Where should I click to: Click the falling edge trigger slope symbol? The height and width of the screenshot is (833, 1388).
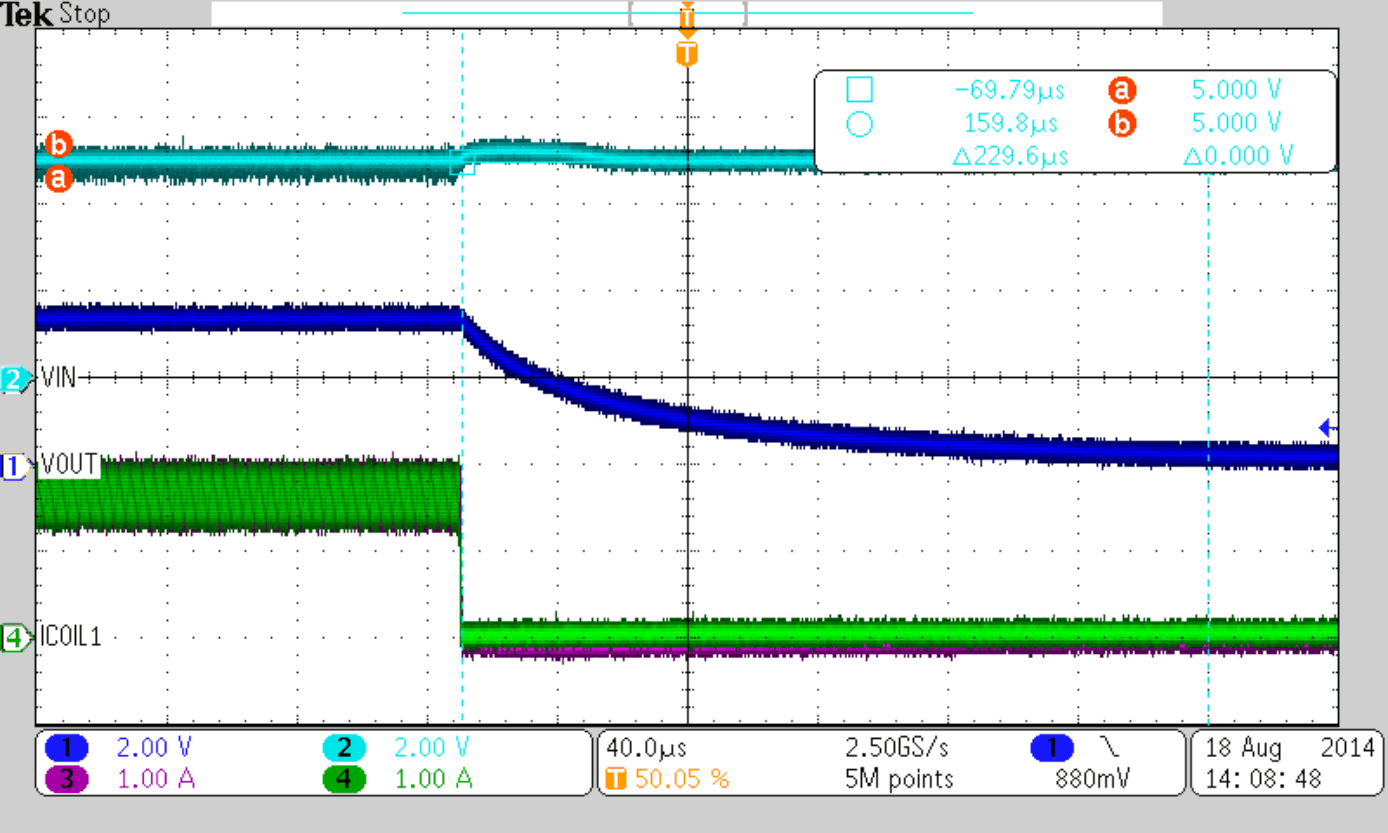(1109, 748)
